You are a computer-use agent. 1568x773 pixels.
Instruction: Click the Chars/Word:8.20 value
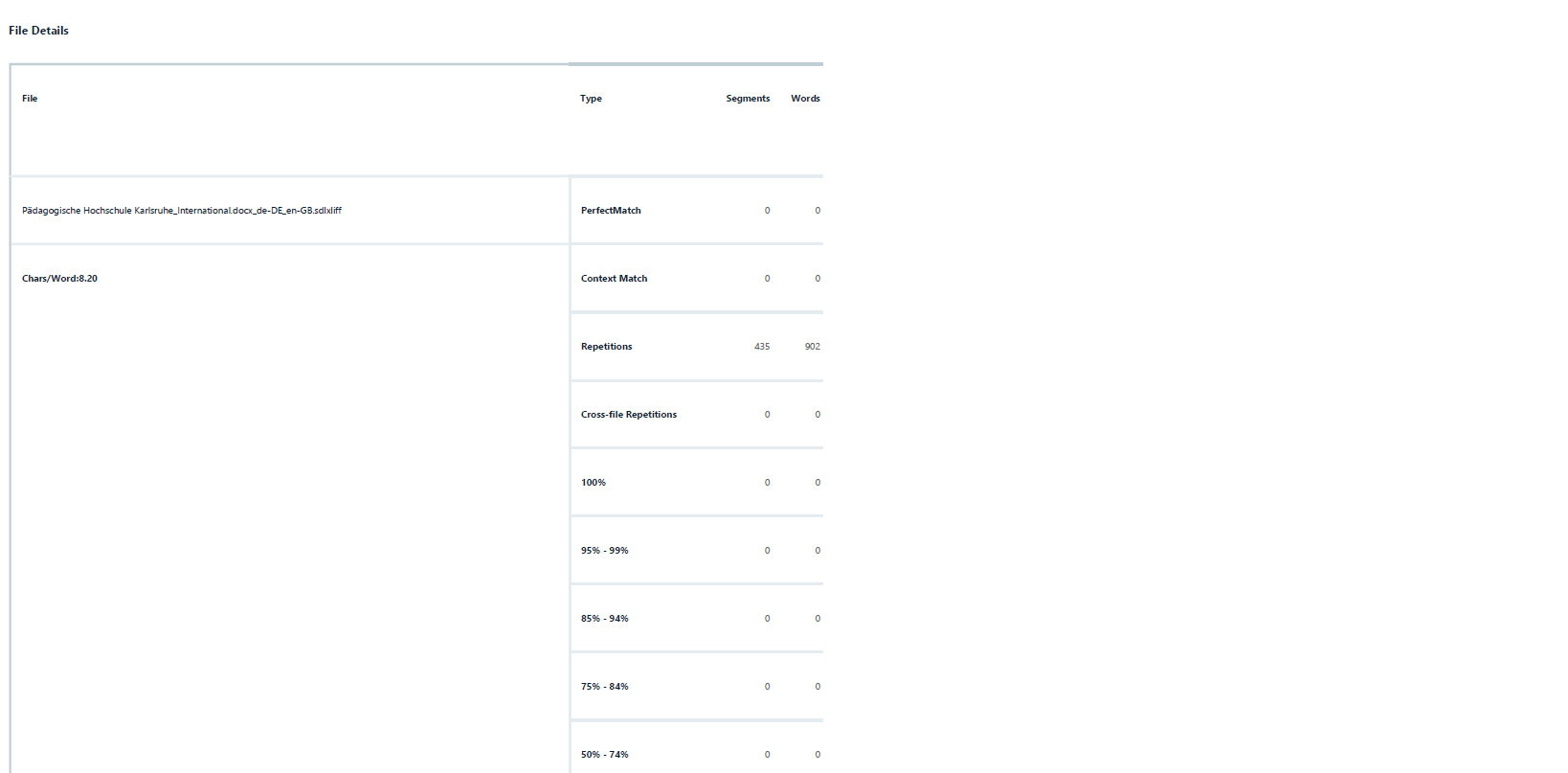click(59, 279)
